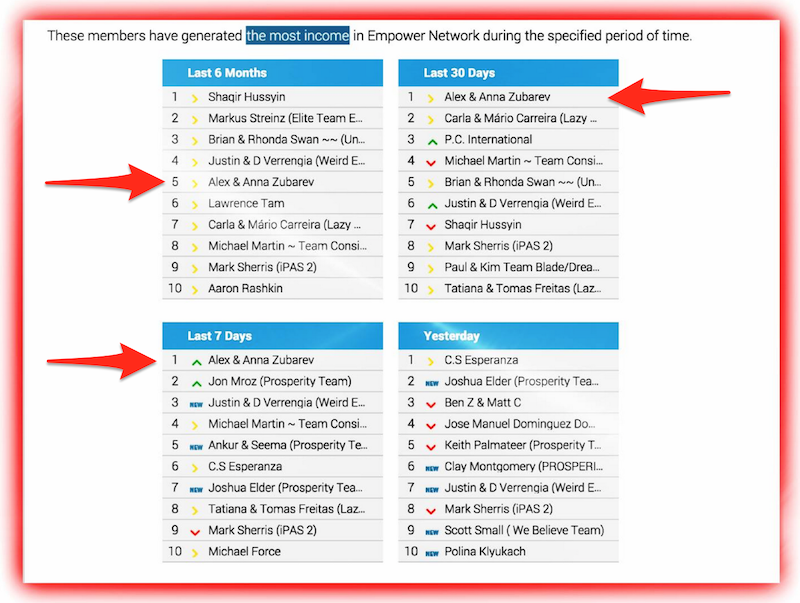Select "C.S Esperanza" under Yesterday

point(481,360)
